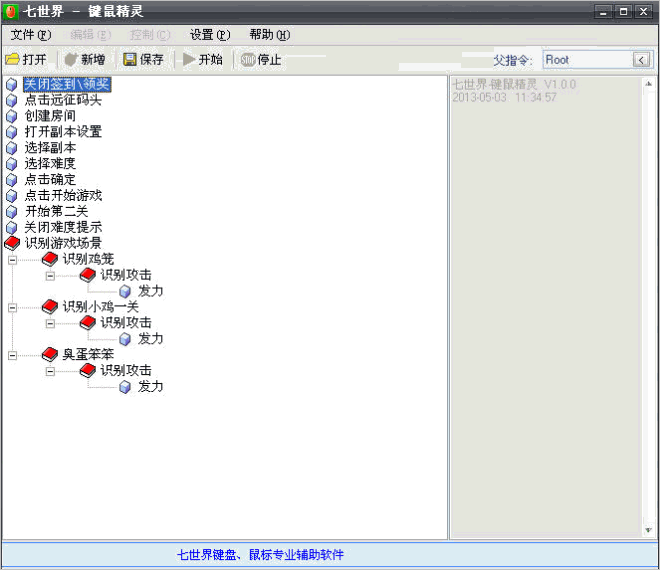Screen dimensions: 660x570
Task: Select the 点击远征码头 row
Action: point(63,100)
